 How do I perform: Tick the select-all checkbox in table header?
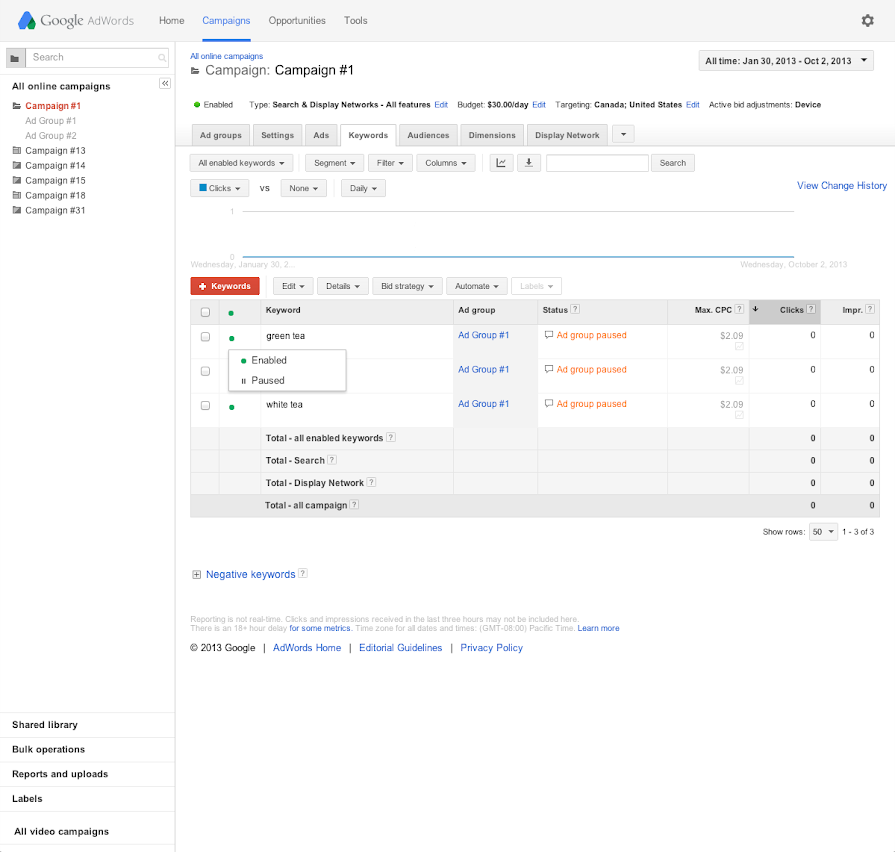tap(205, 312)
